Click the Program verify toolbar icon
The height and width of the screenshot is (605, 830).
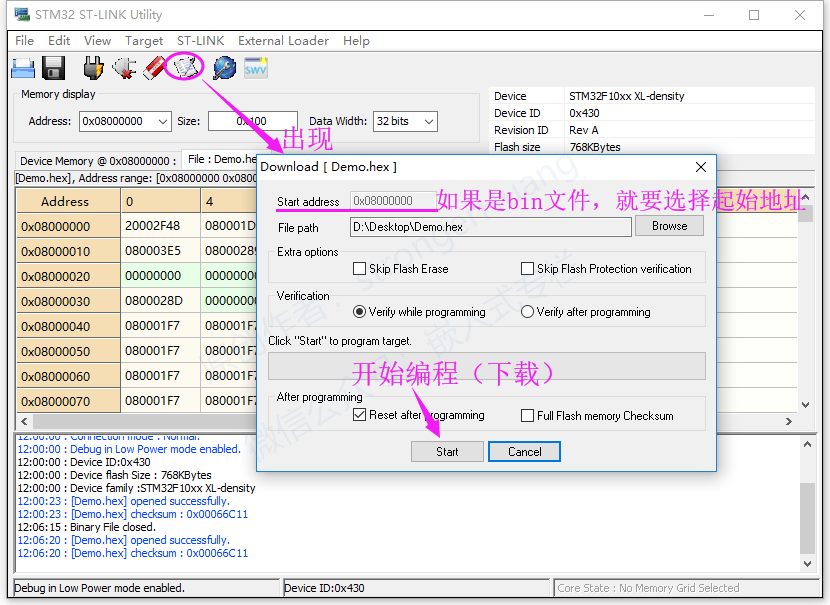coord(185,67)
